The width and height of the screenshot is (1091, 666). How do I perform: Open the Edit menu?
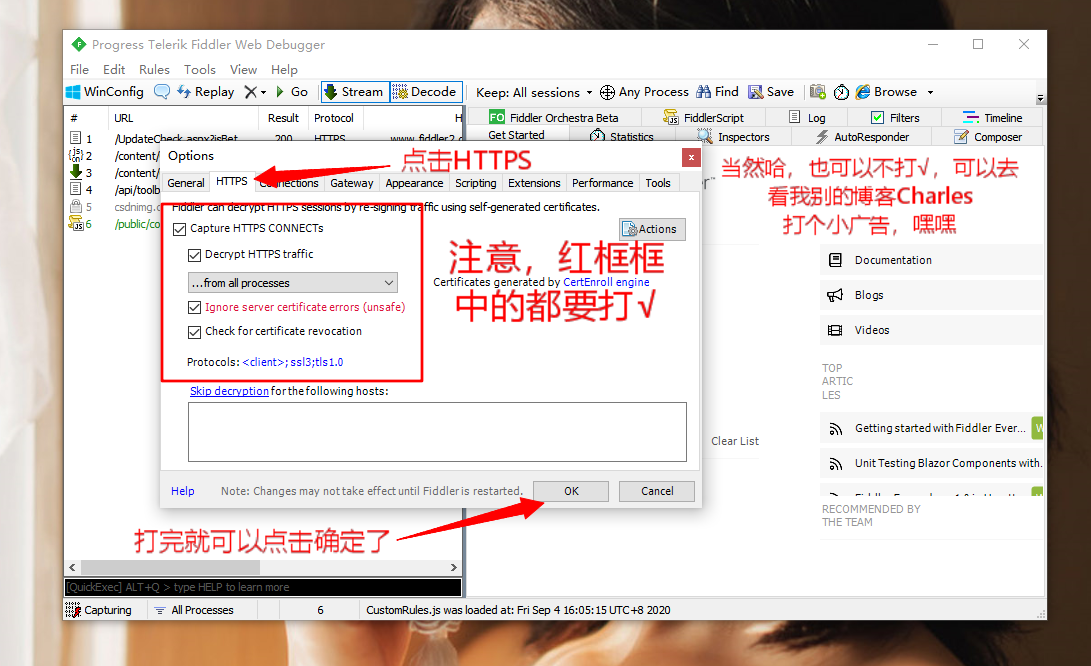[x=114, y=70]
